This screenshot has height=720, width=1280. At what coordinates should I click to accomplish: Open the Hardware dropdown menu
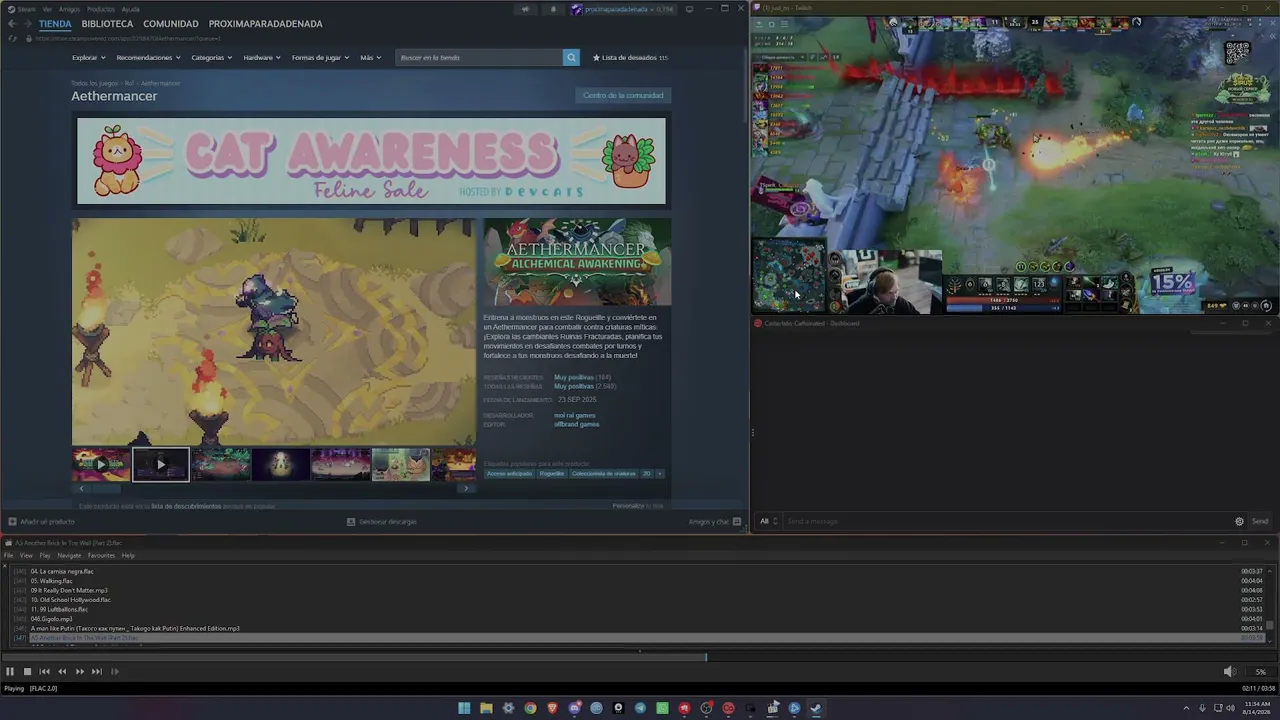[262, 57]
